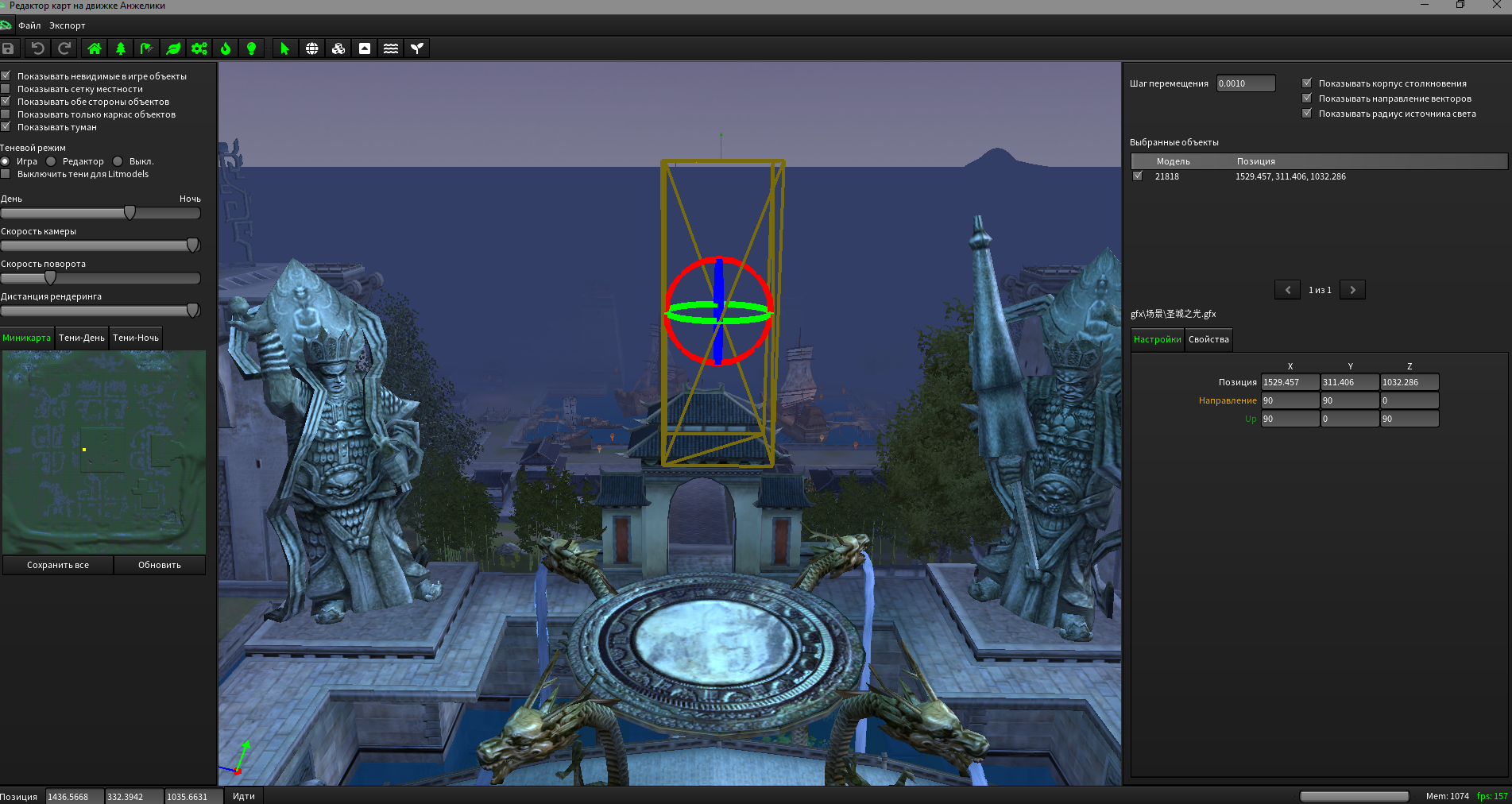Click the white stacked cubes icon

[338, 48]
